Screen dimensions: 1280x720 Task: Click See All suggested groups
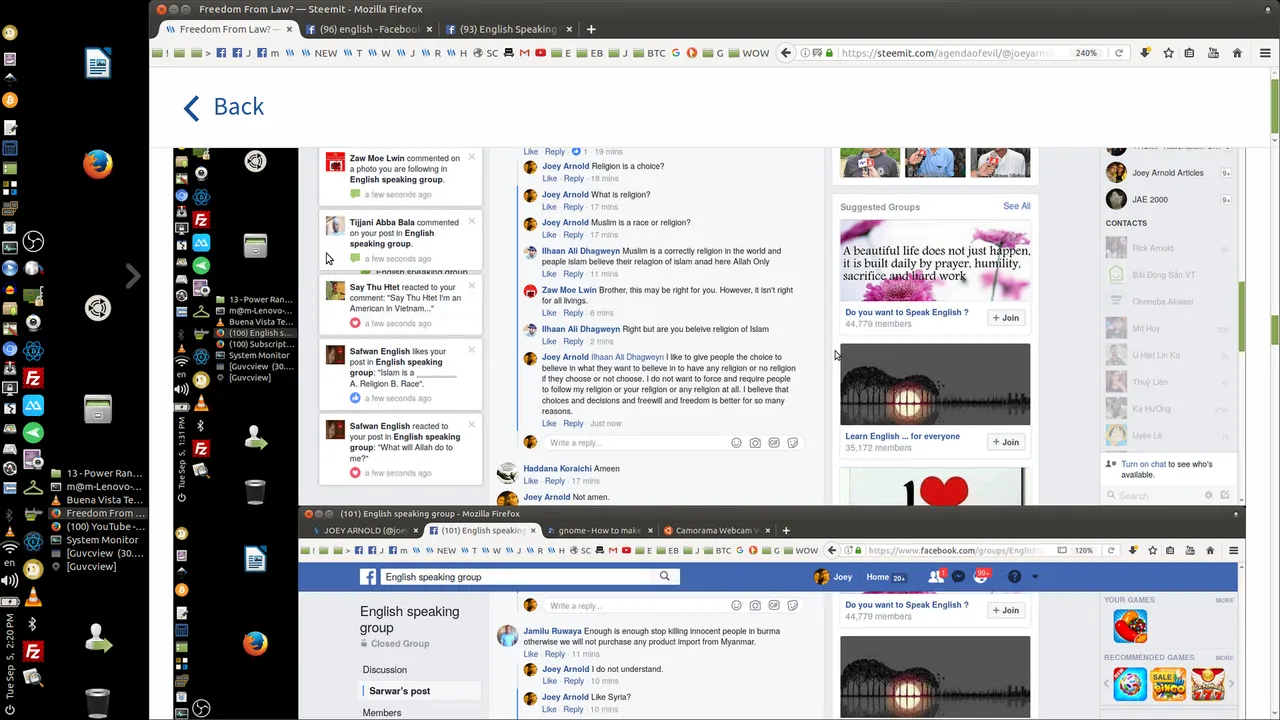point(1017,206)
